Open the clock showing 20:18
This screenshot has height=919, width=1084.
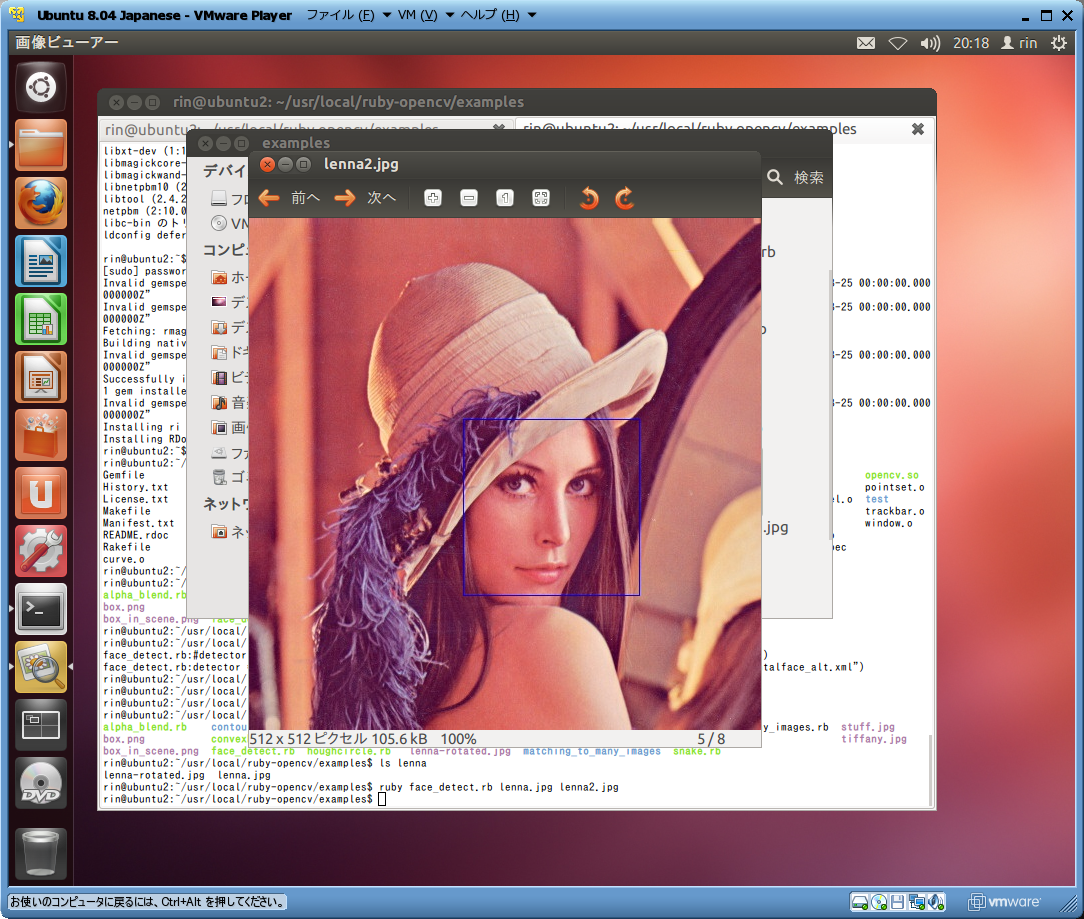click(971, 43)
